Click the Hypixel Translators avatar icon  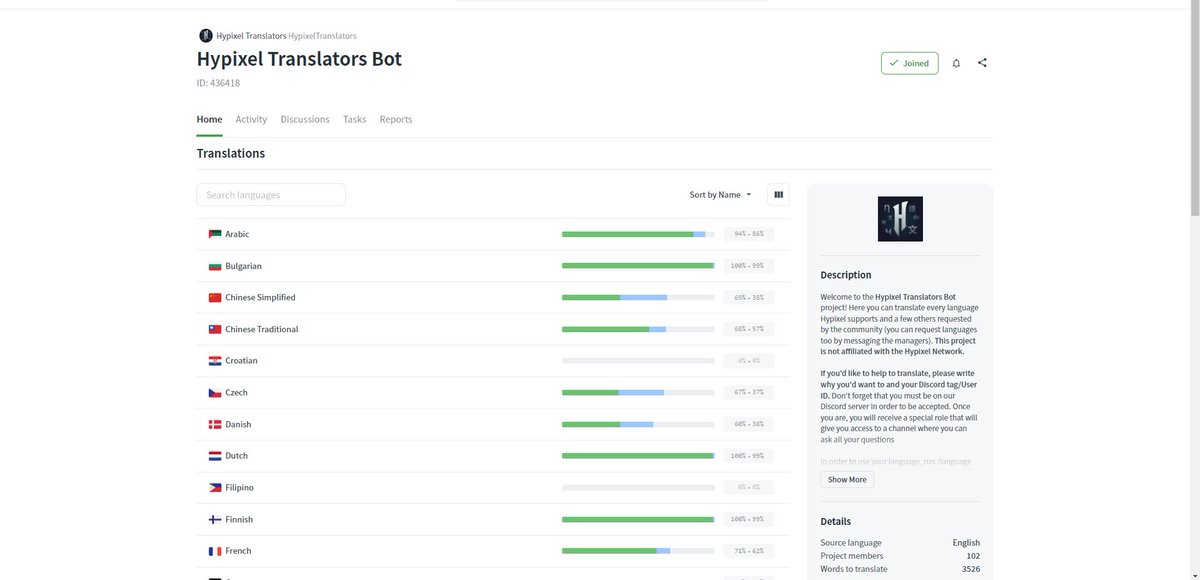(x=205, y=36)
